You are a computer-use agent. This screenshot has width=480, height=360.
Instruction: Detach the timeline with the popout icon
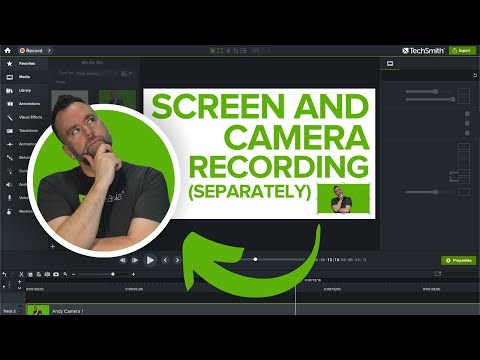438,274
